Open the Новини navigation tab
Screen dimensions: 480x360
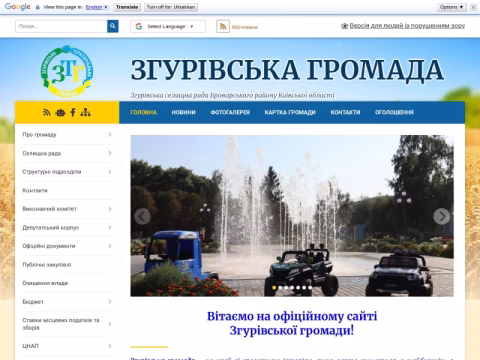pyautogui.click(x=184, y=112)
